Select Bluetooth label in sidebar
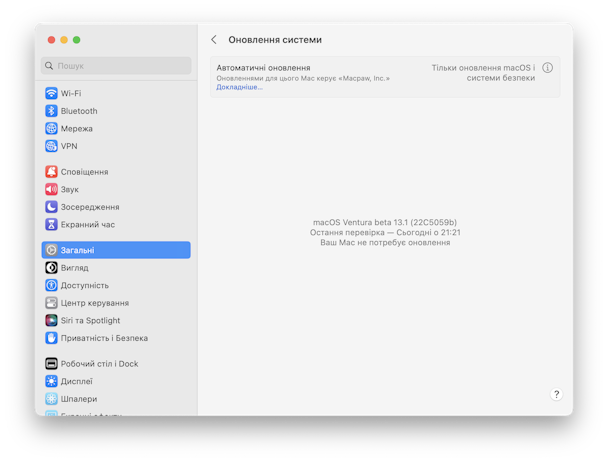The image size is (608, 462). [79, 111]
